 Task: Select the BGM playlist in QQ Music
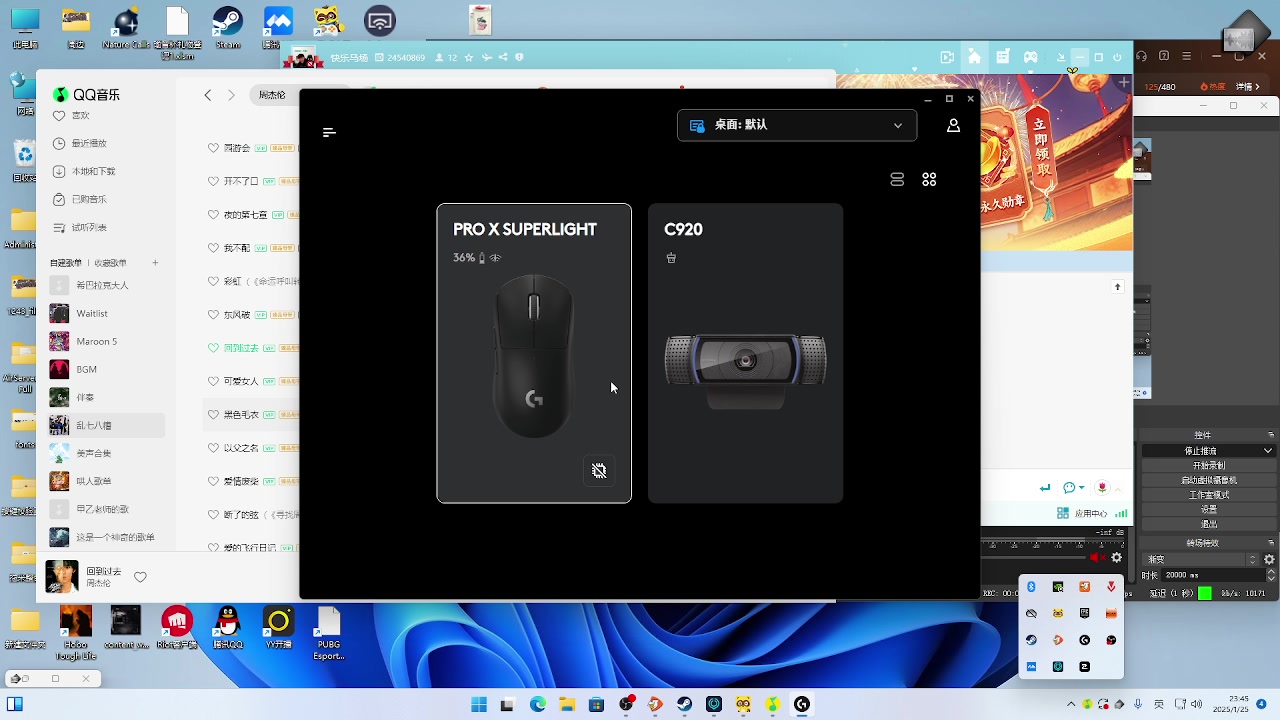pyautogui.click(x=105, y=369)
